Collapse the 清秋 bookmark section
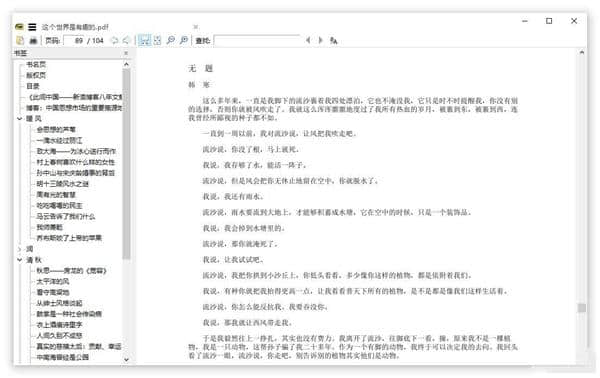 [x=20, y=260]
